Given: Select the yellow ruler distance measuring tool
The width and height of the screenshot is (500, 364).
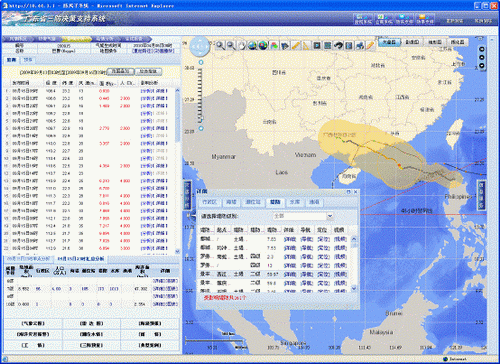Looking at the screenshot, I should tap(295, 45).
